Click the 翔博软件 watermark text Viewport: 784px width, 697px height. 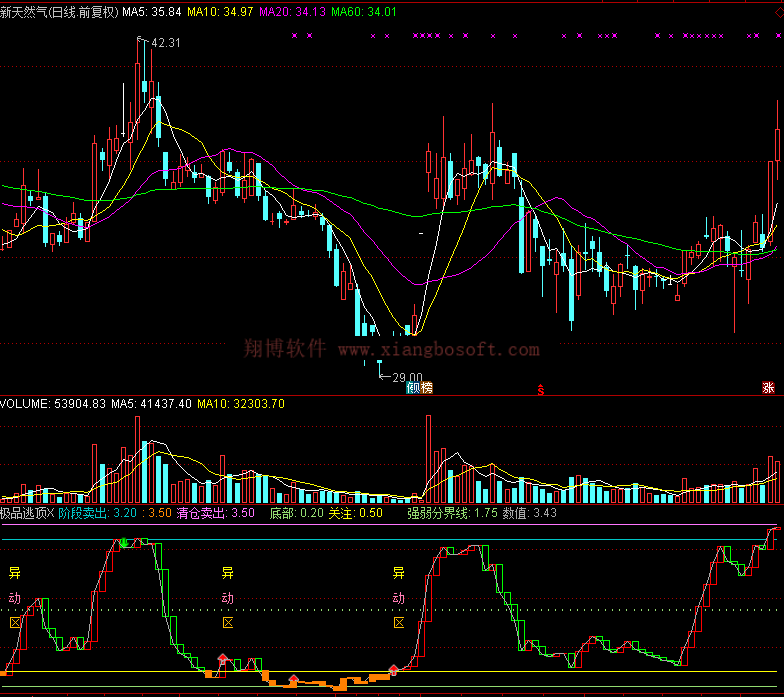pos(285,349)
